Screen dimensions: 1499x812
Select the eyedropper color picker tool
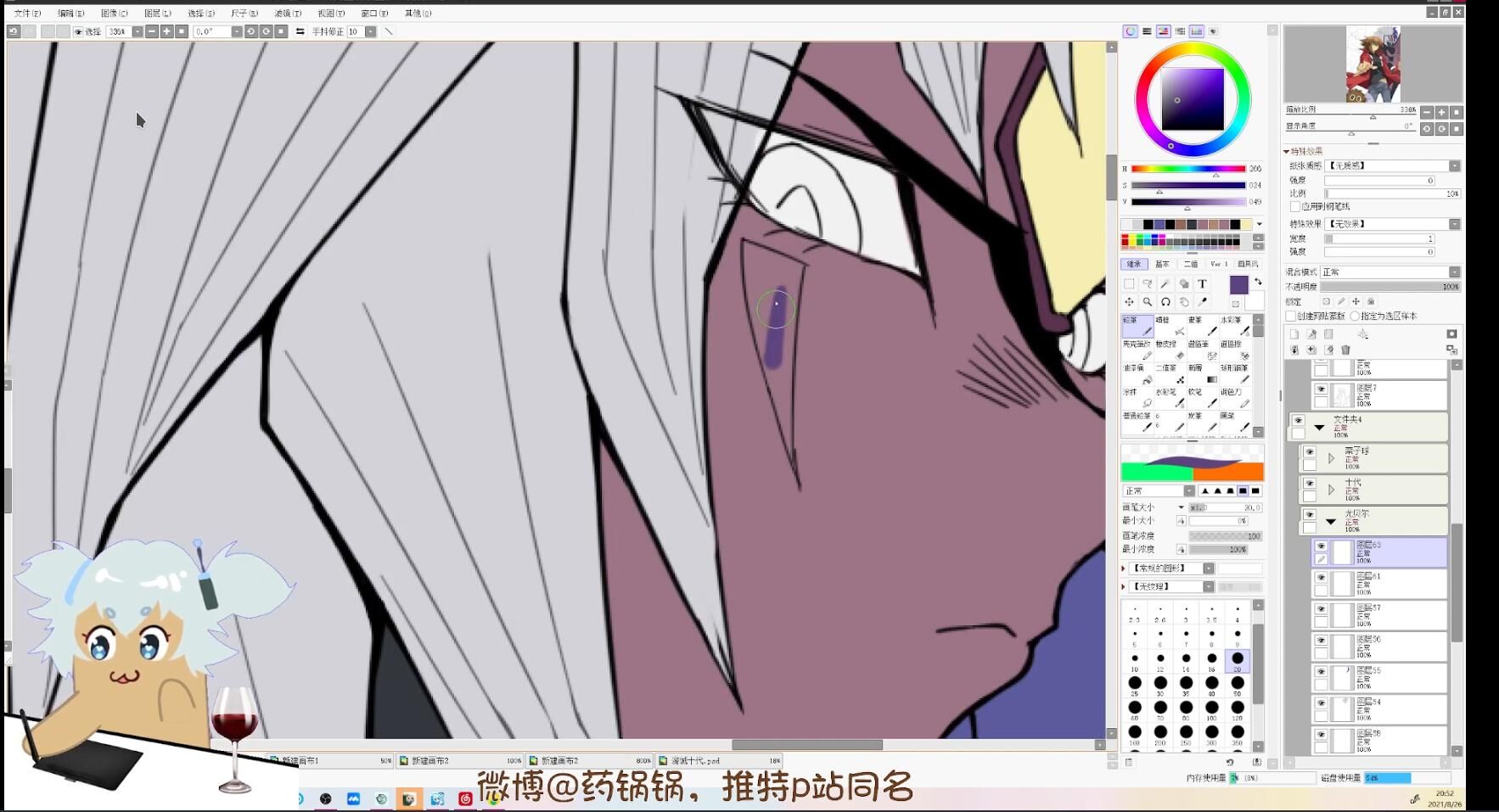click(1202, 302)
